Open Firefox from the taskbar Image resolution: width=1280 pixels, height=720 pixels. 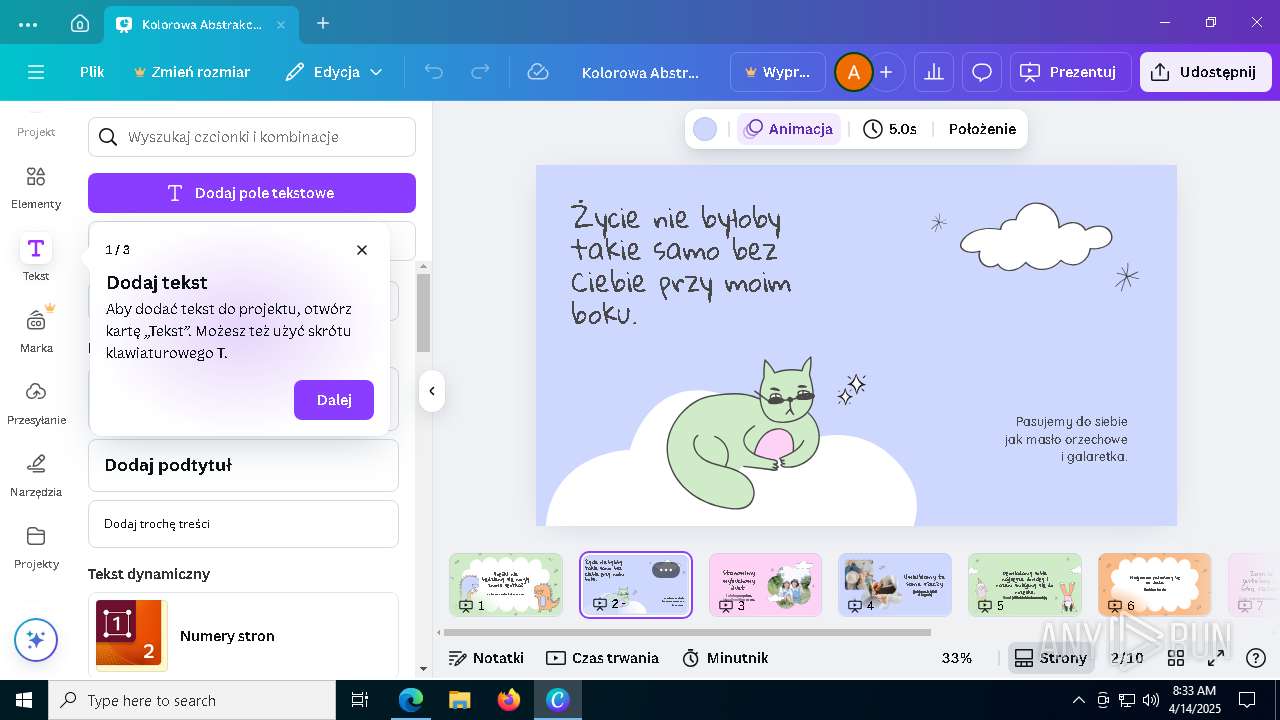[509, 700]
